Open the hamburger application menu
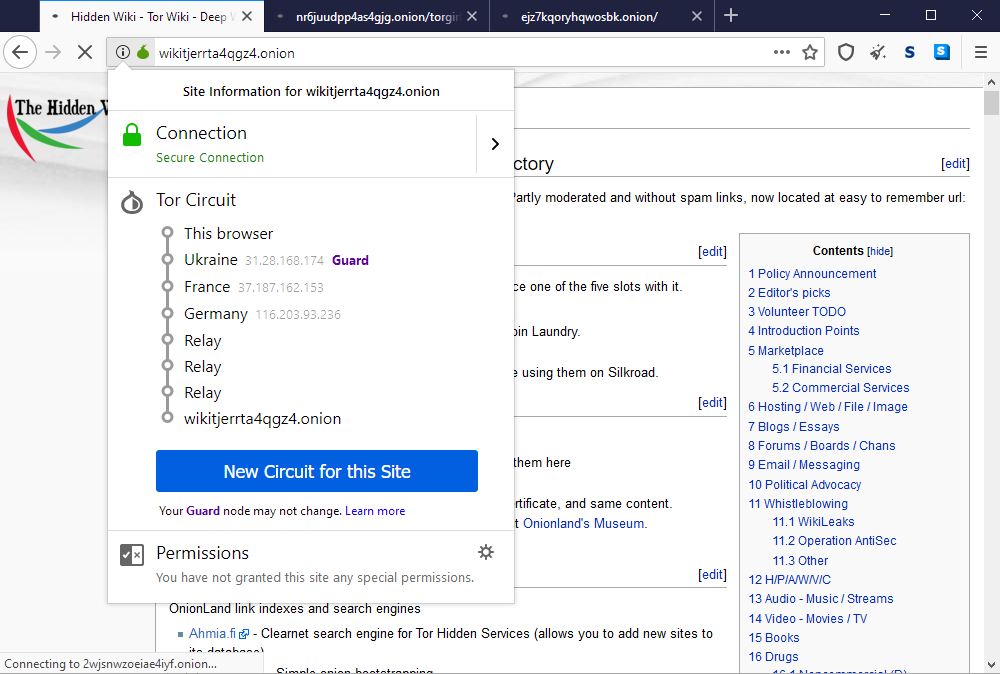The width and height of the screenshot is (1000, 674). 981,52
